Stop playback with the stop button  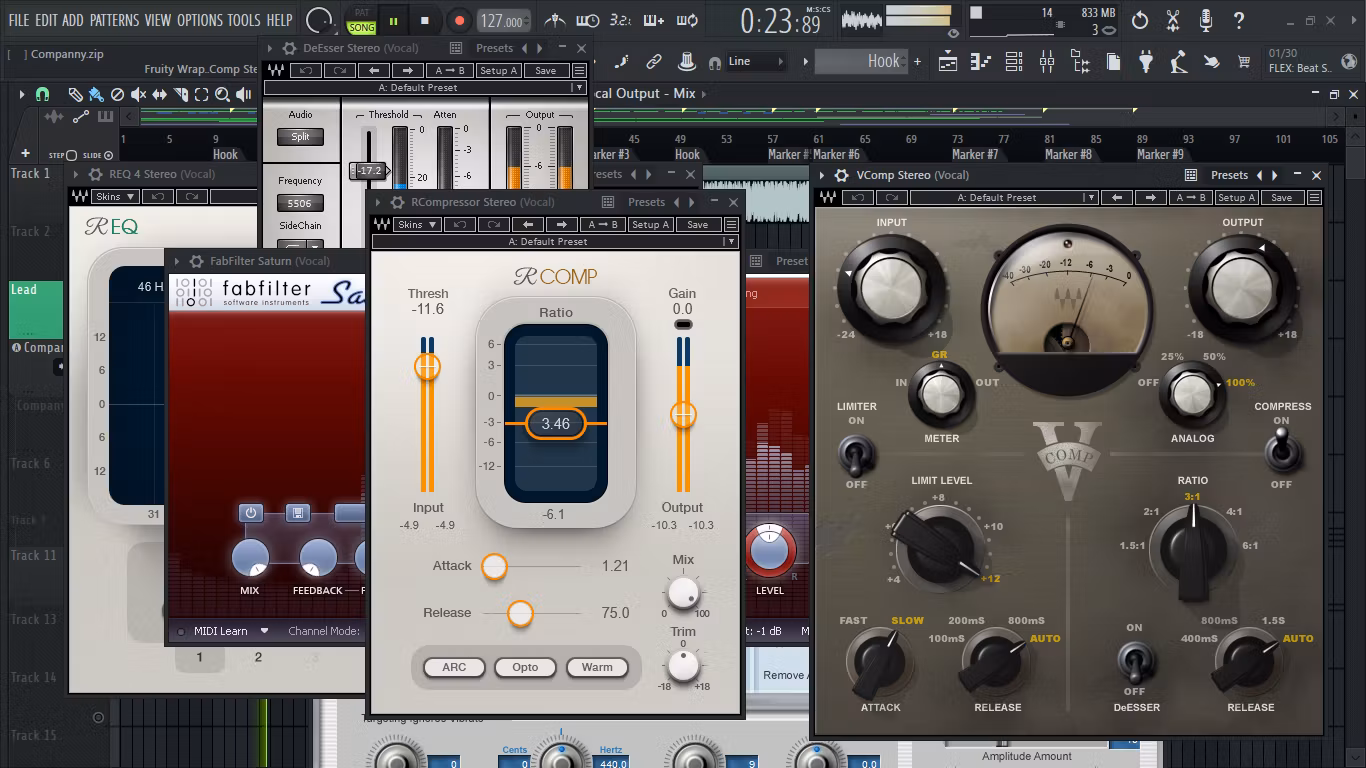425,20
